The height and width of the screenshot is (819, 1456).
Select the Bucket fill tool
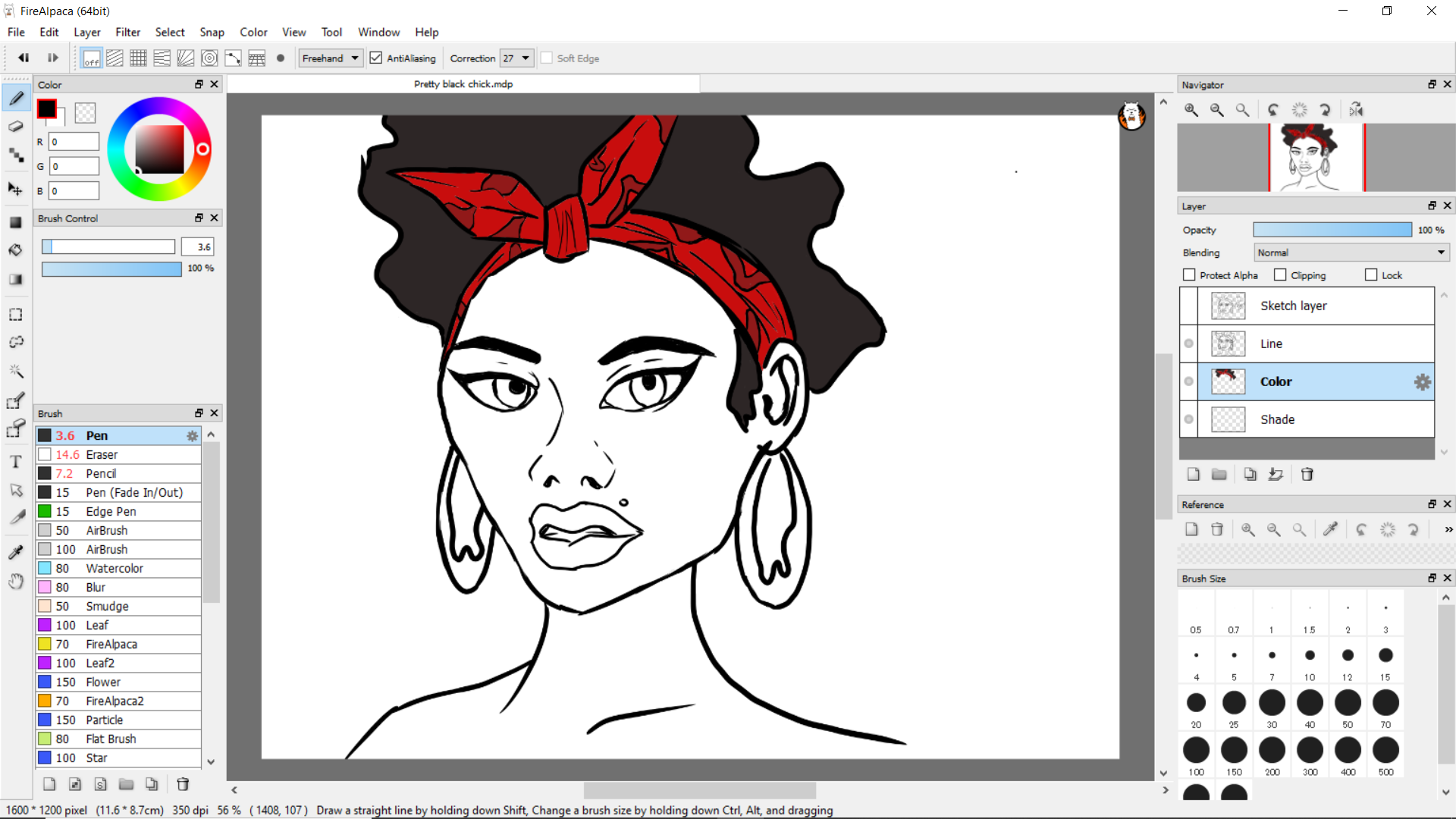coord(15,250)
